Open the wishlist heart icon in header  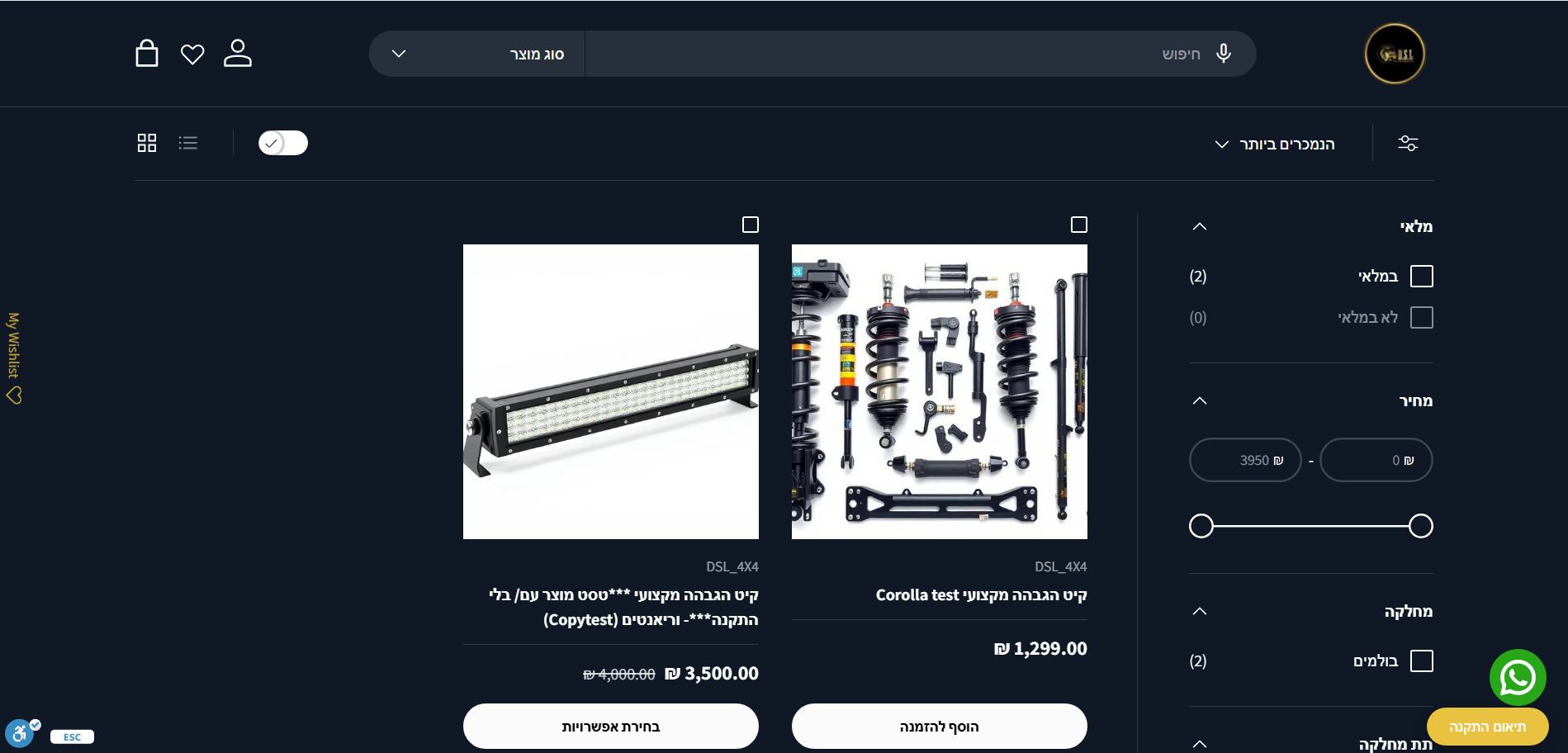pos(192,54)
